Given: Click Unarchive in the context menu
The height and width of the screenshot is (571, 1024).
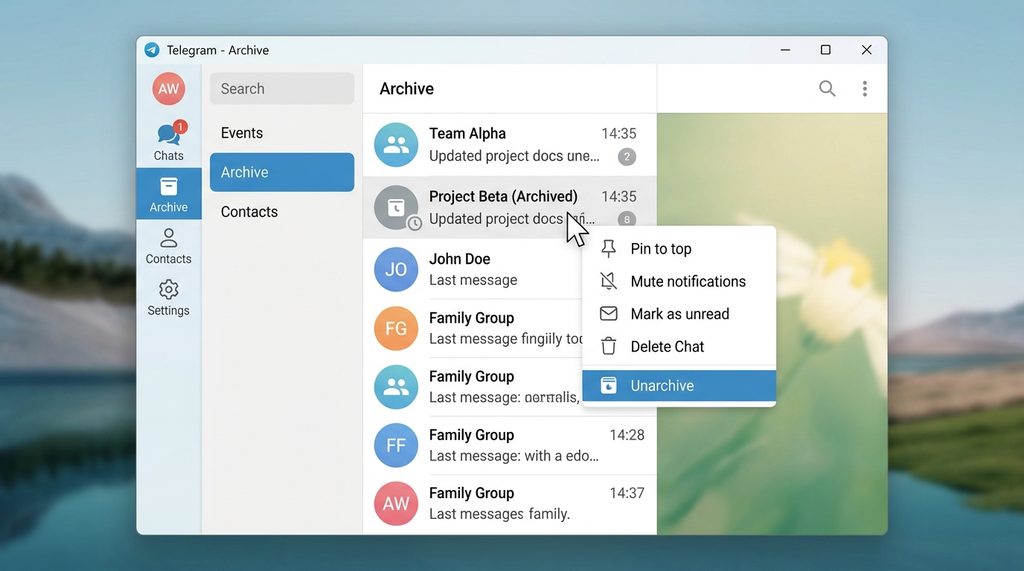Looking at the screenshot, I should click(661, 386).
